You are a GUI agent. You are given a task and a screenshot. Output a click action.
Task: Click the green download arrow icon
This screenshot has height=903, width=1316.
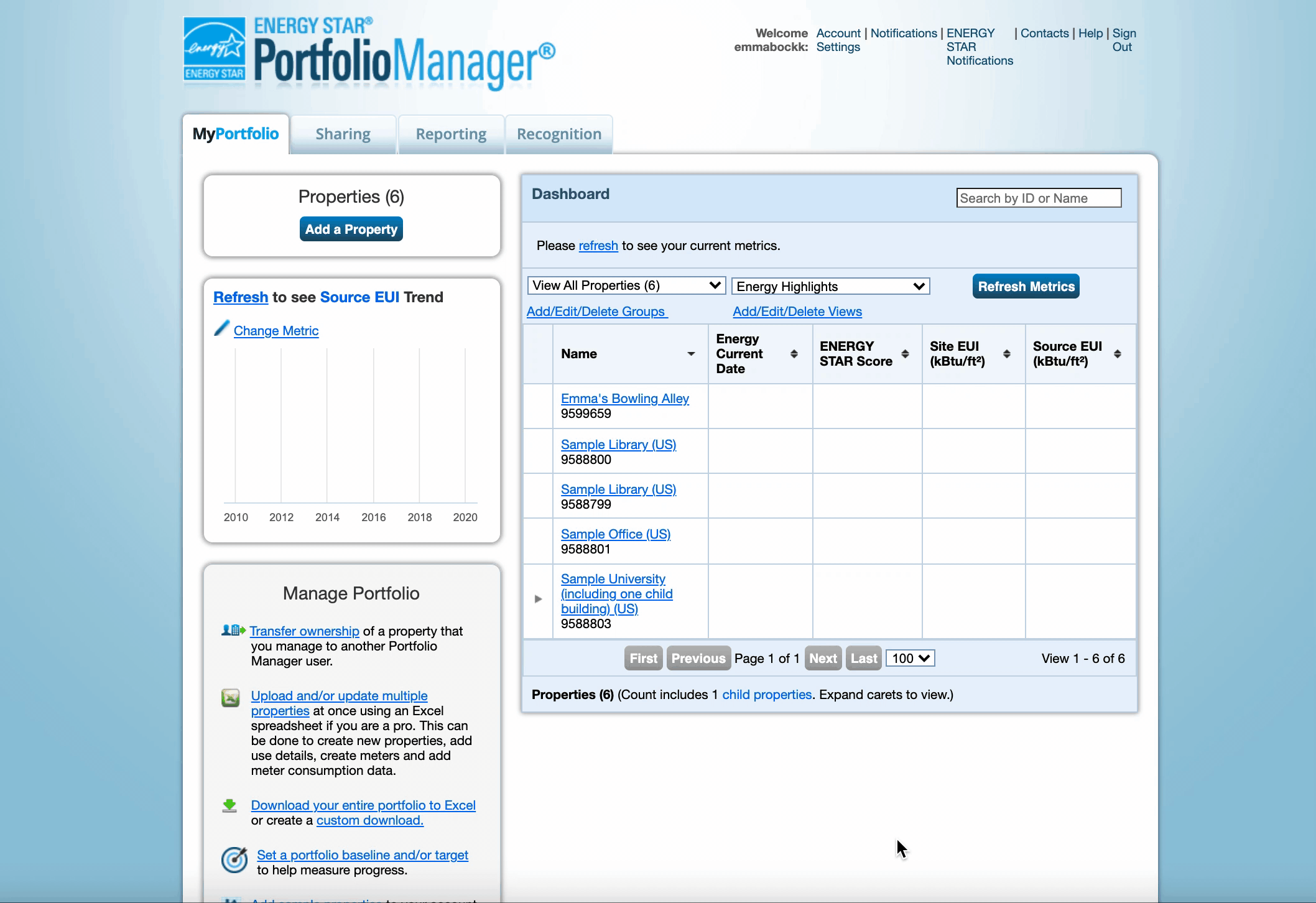(229, 806)
